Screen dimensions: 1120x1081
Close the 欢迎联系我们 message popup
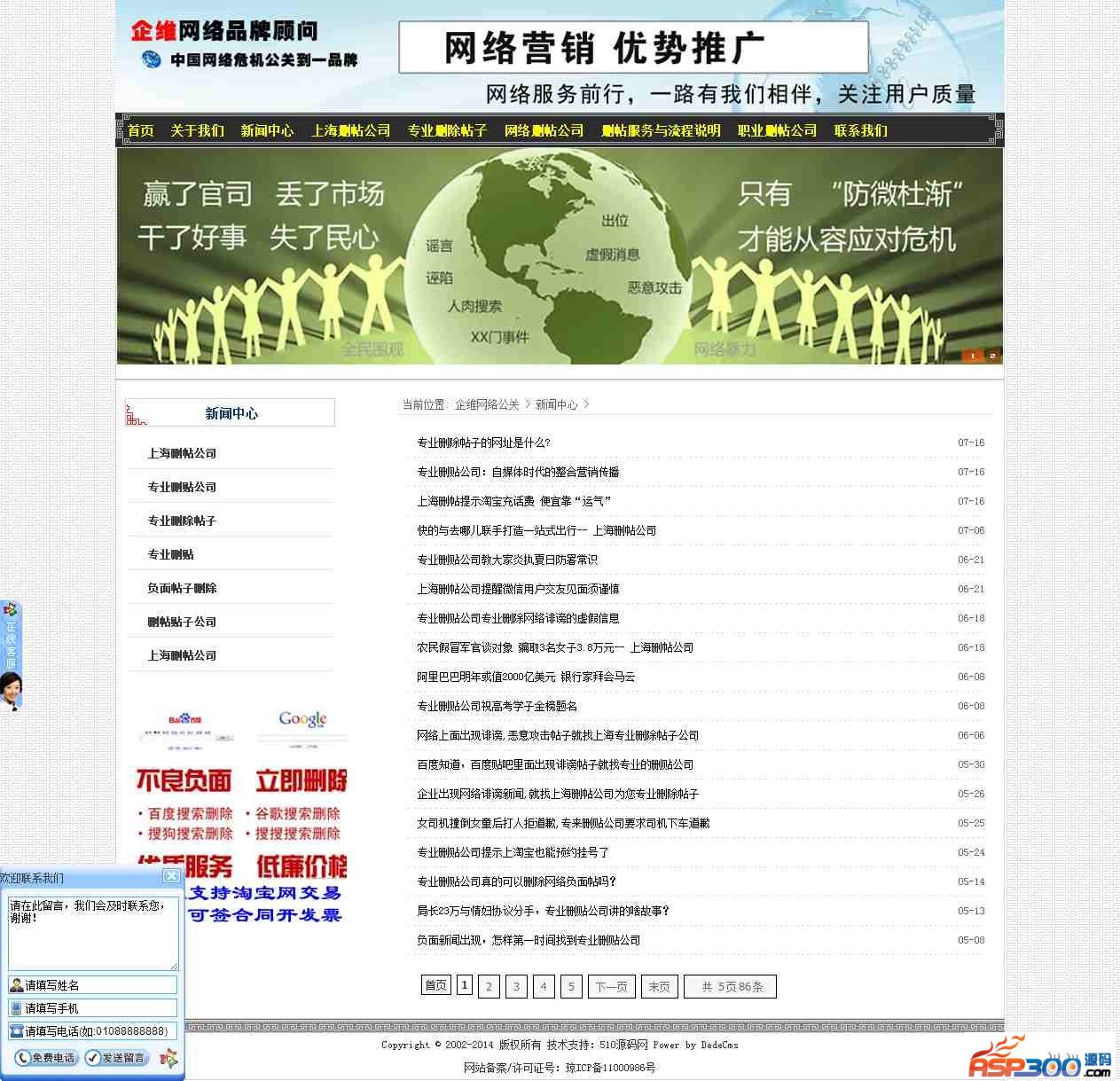coord(171,876)
